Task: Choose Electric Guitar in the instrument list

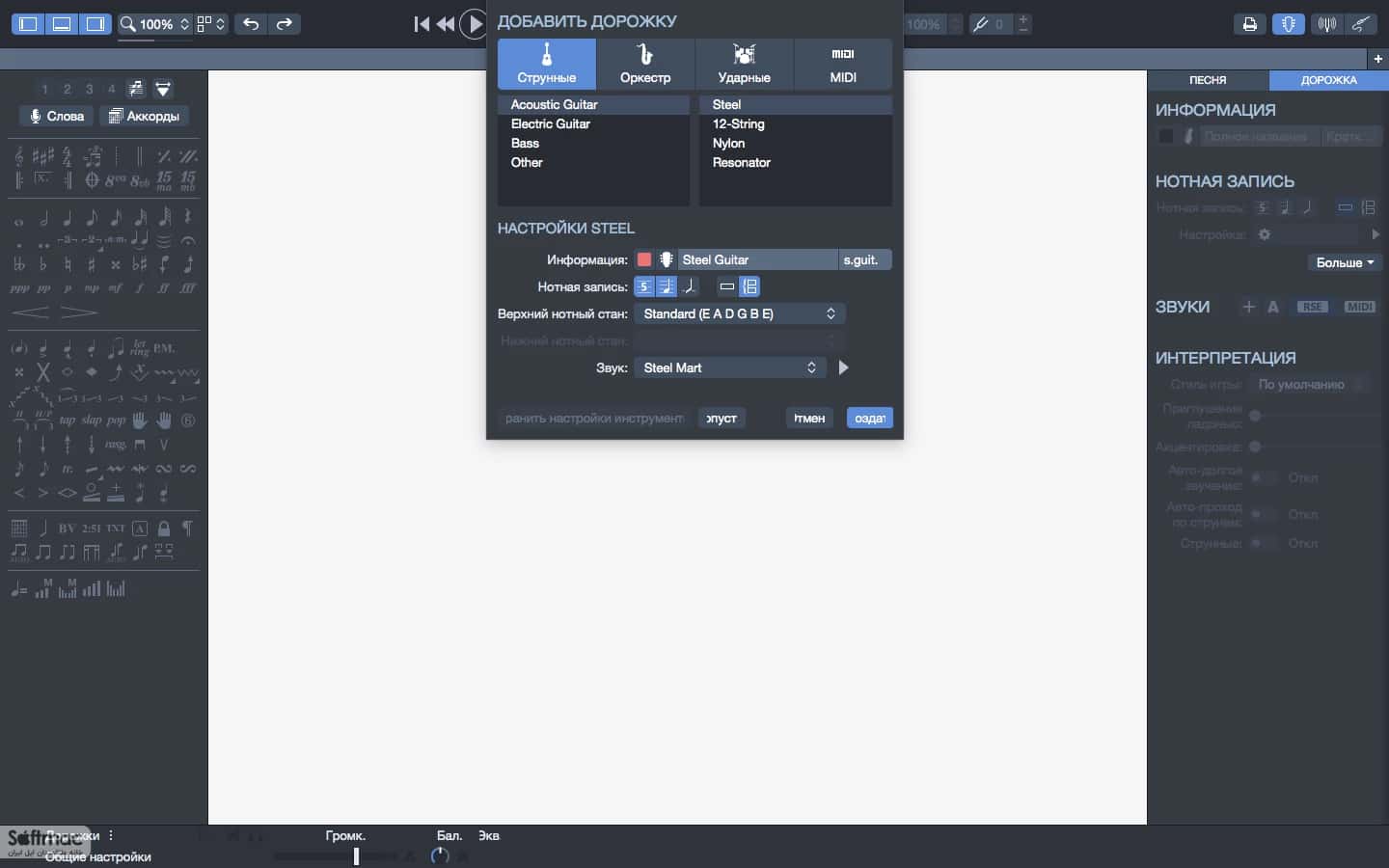Action: [593, 123]
